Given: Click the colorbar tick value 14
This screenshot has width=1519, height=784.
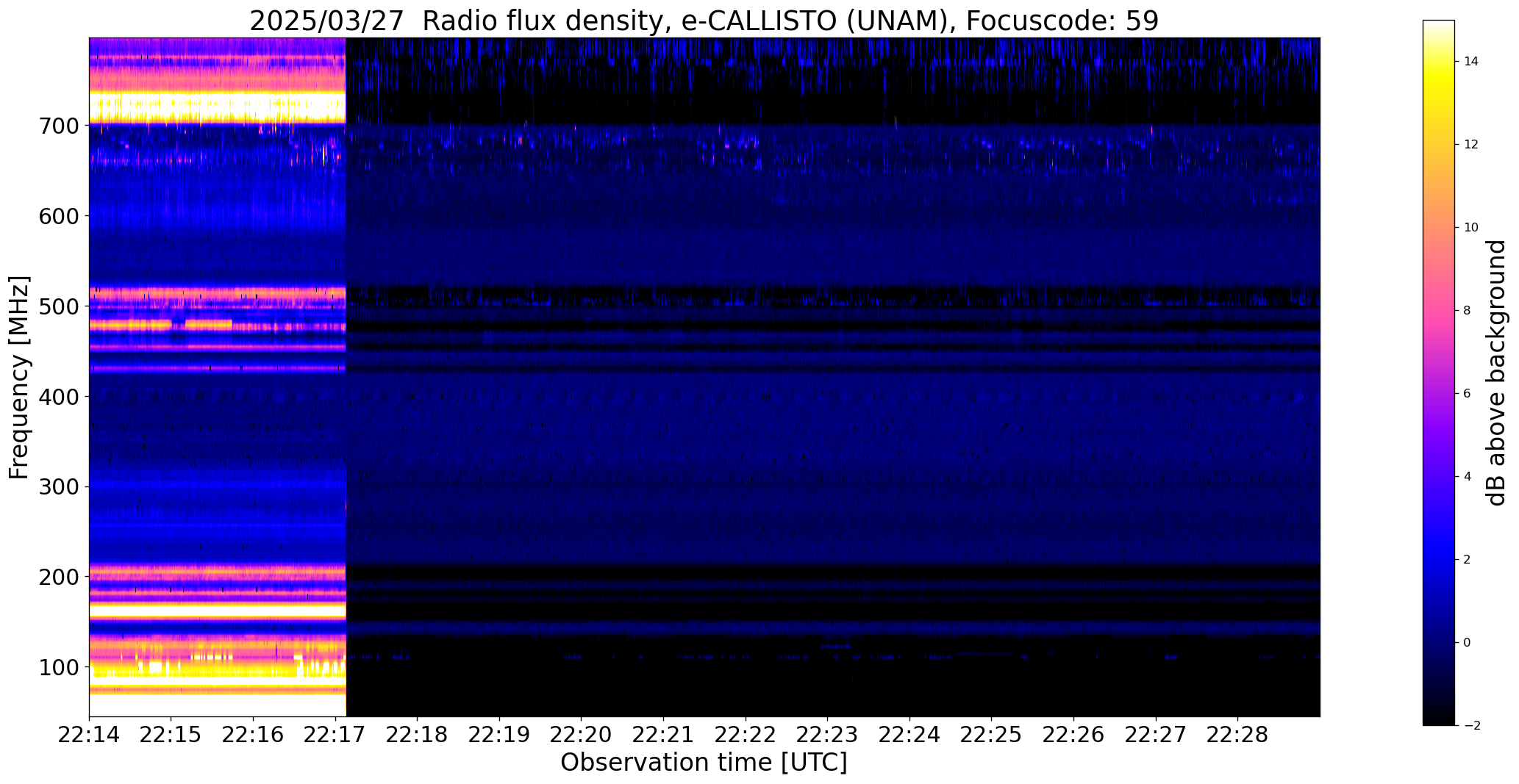Looking at the screenshot, I should pyautogui.click(x=1471, y=62).
